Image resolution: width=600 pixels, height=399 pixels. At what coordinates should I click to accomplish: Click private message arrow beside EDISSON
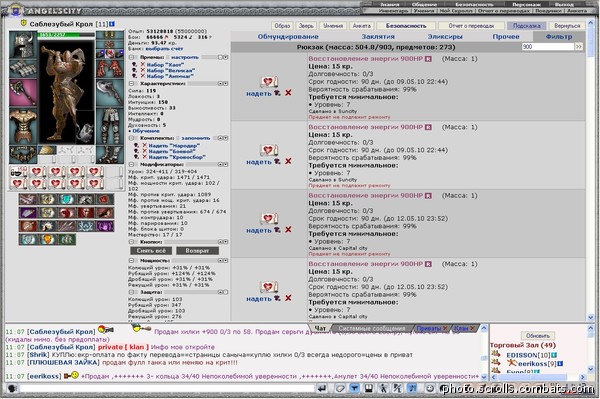[x=496, y=355]
